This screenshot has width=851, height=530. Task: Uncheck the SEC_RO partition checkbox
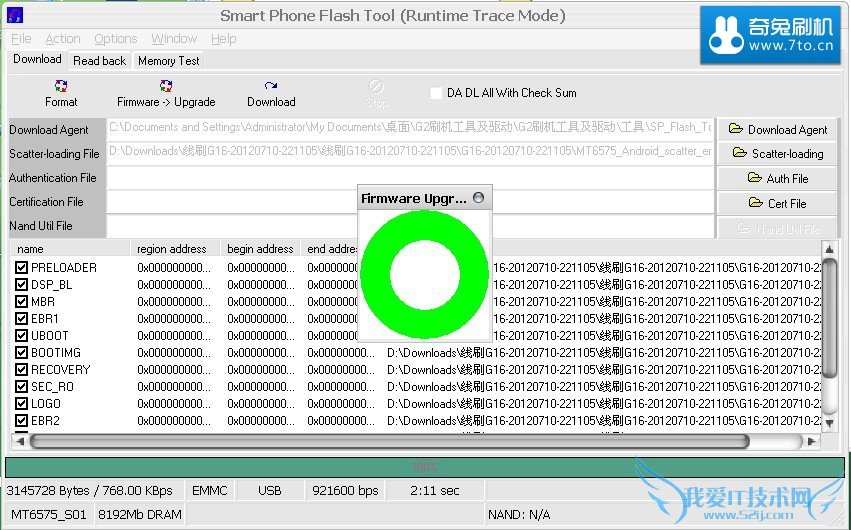click(x=21, y=386)
